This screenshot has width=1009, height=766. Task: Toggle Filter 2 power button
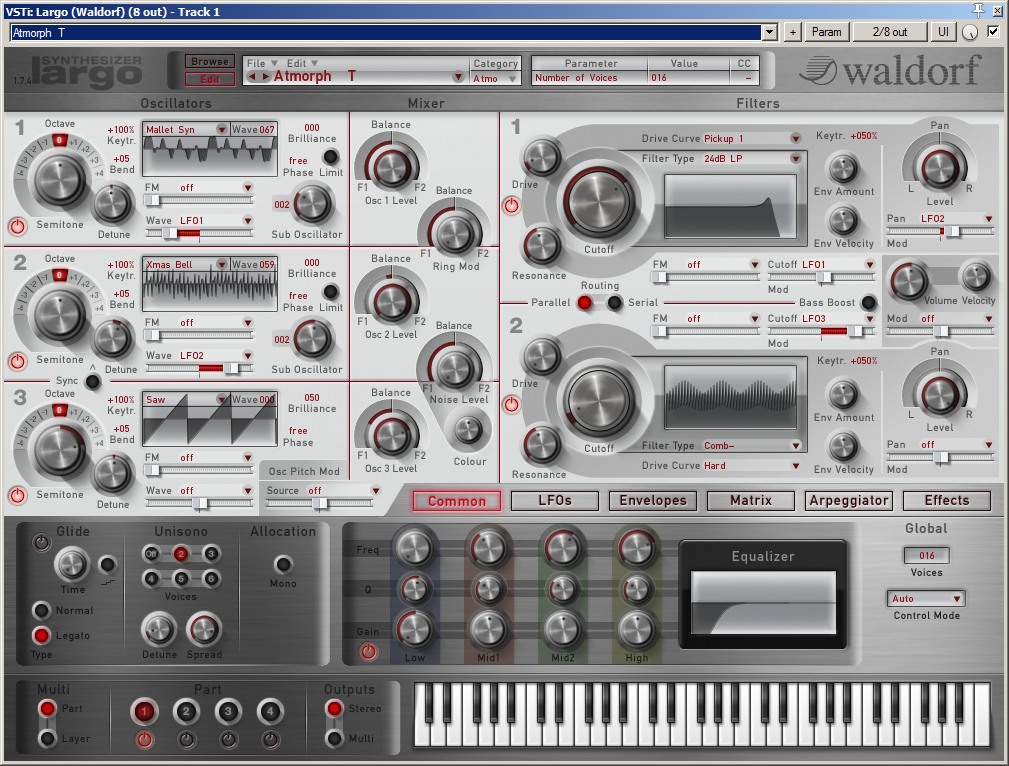pyautogui.click(x=511, y=405)
